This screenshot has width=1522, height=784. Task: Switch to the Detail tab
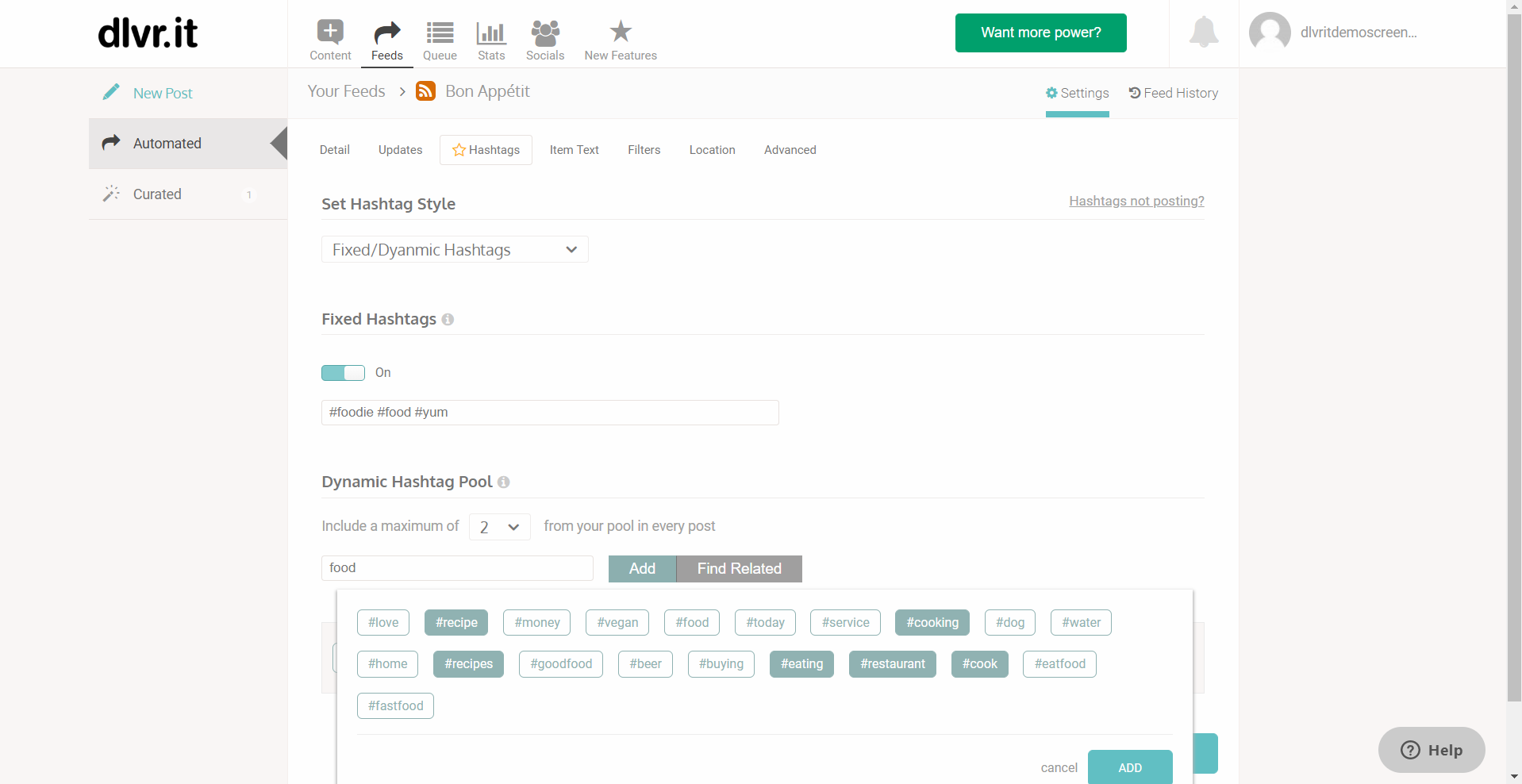[335, 150]
